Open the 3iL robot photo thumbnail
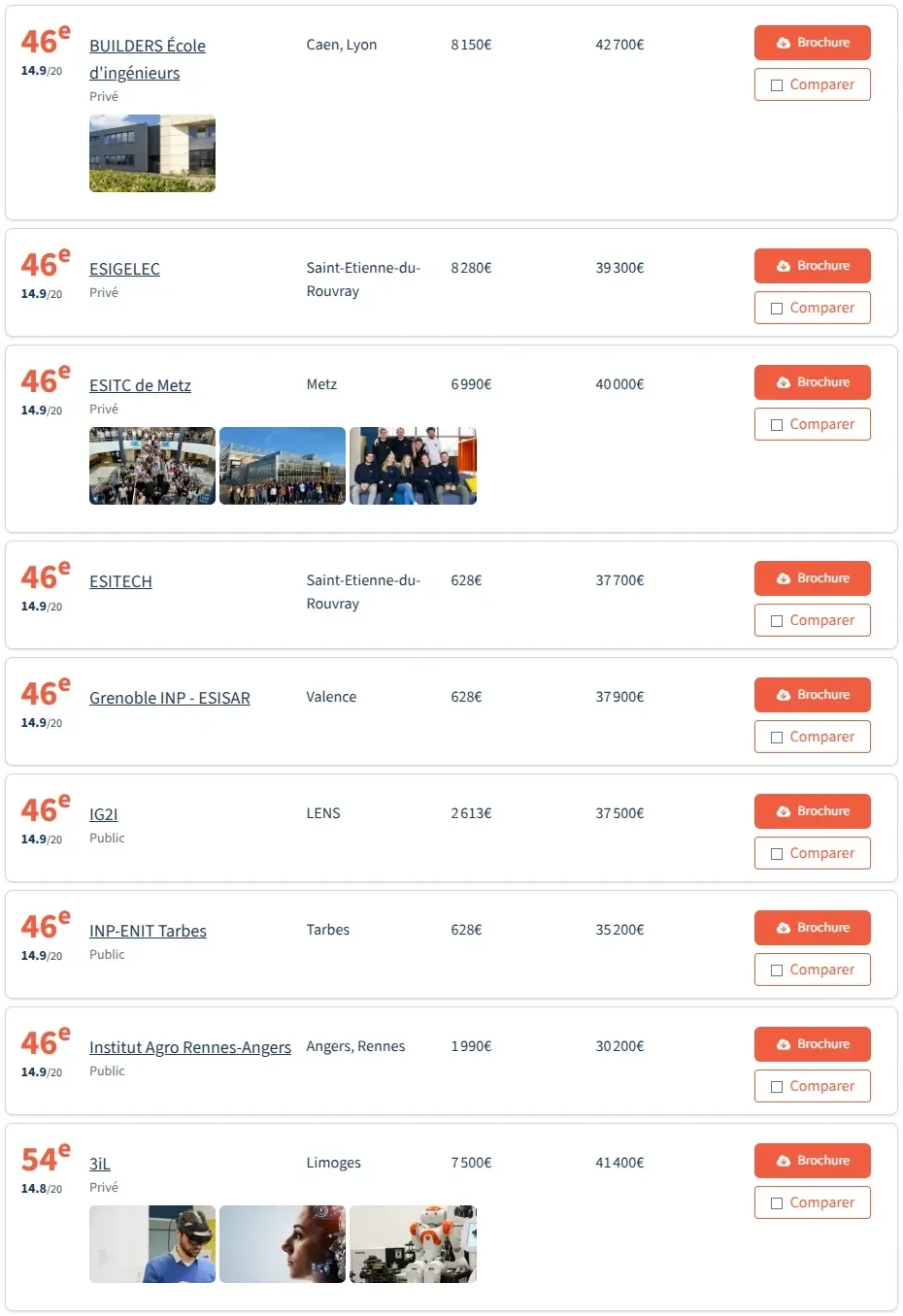The height and width of the screenshot is (1316, 903). pos(413,1244)
